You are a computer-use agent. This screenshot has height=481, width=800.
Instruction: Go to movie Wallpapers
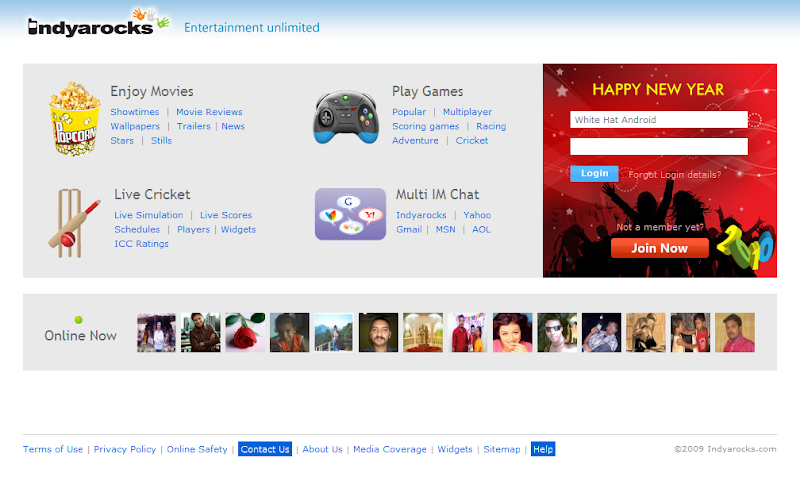click(x=135, y=126)
